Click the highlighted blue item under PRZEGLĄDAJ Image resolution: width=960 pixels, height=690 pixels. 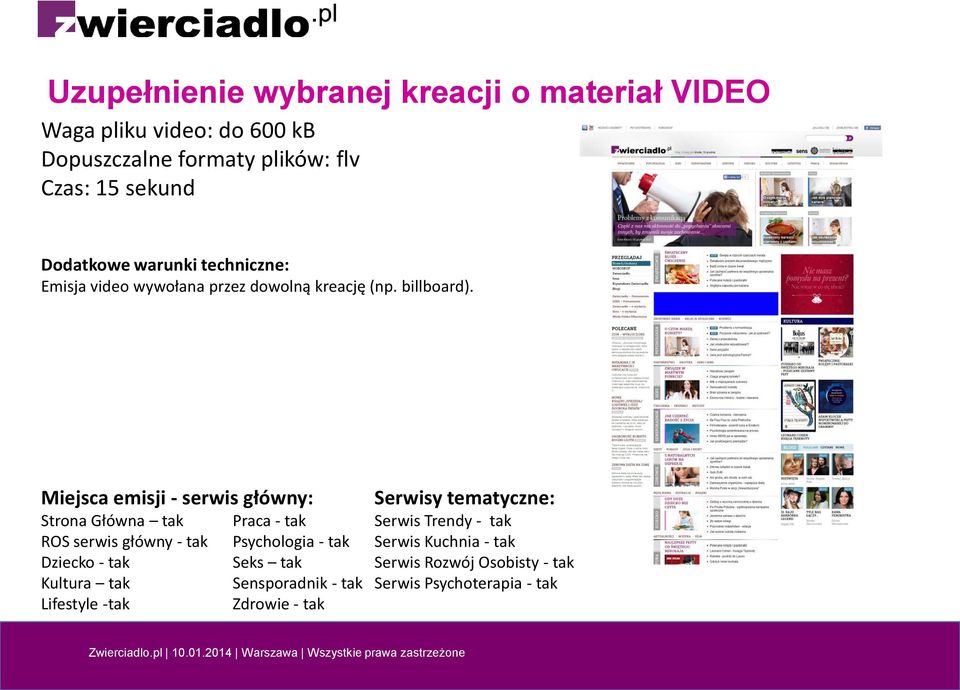click(x=631, y=263)
